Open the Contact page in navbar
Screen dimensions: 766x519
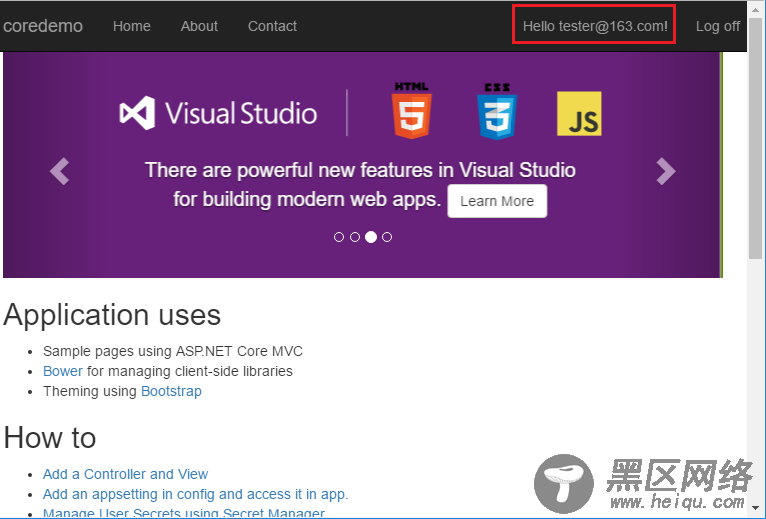pyautogui.click(x=272, y=26)
